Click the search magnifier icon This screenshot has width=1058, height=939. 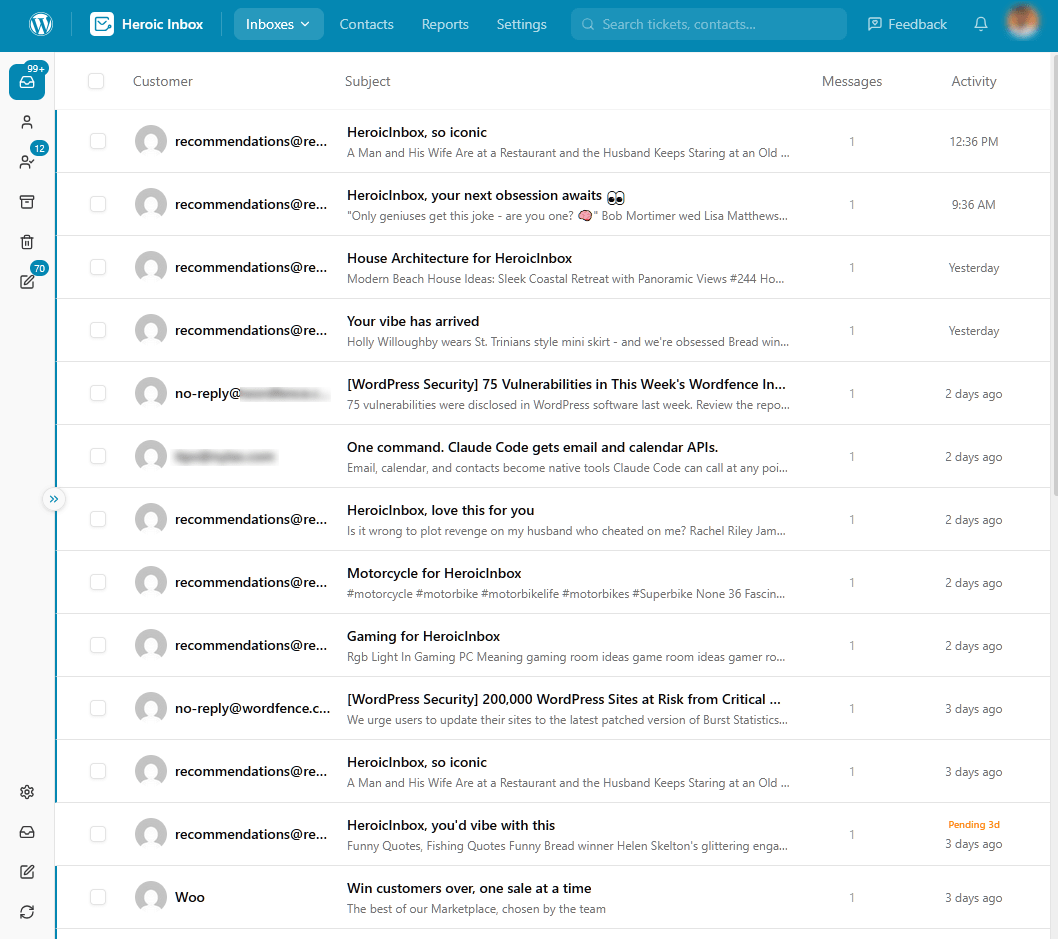click(588, 24)
